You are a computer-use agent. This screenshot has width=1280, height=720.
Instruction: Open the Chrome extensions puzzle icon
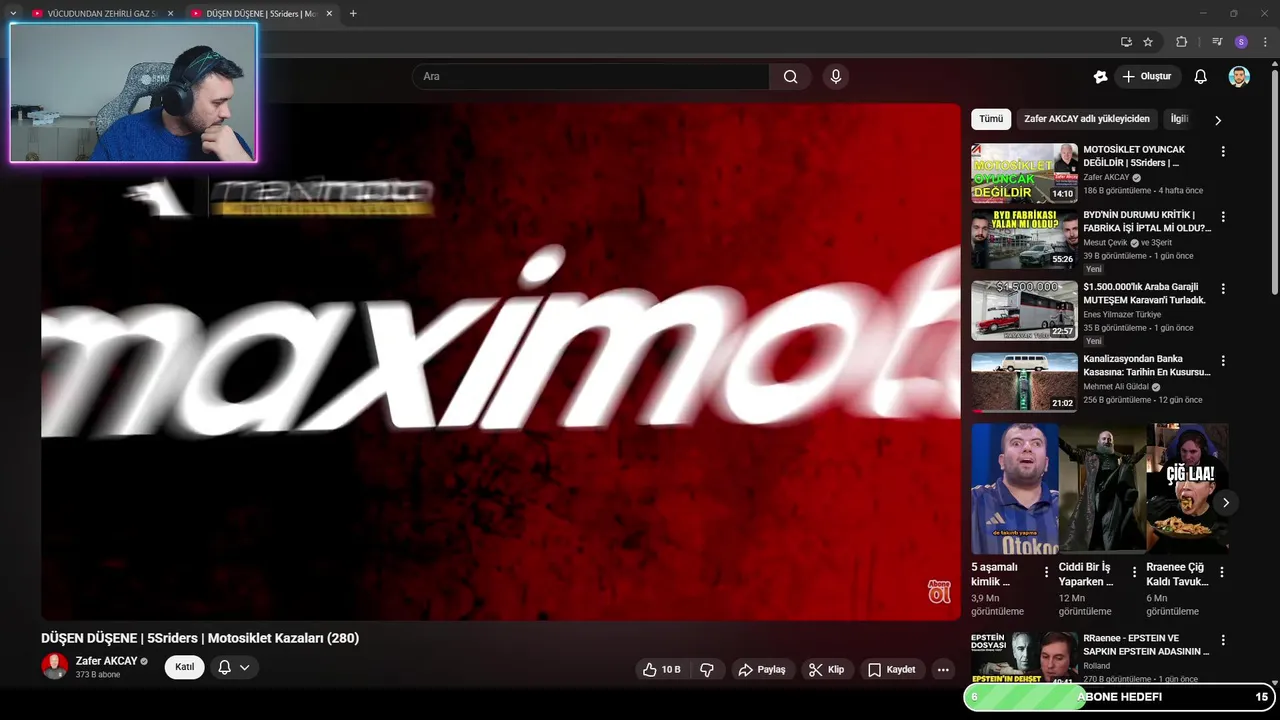[x=1182, y=42]
